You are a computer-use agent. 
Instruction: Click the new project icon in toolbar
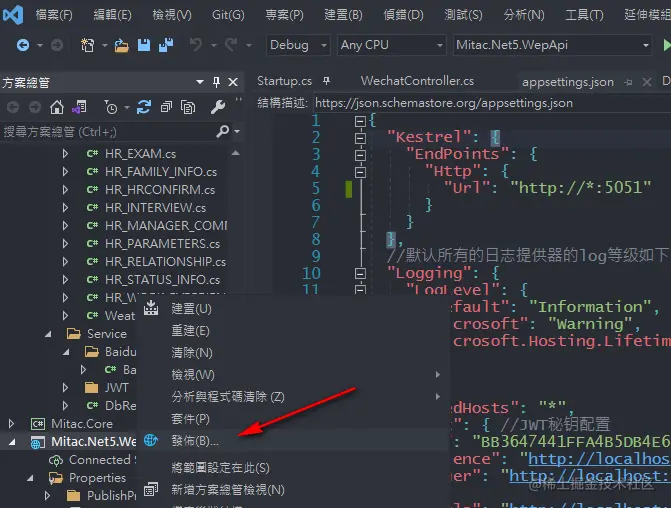click(x=88, y=45)
